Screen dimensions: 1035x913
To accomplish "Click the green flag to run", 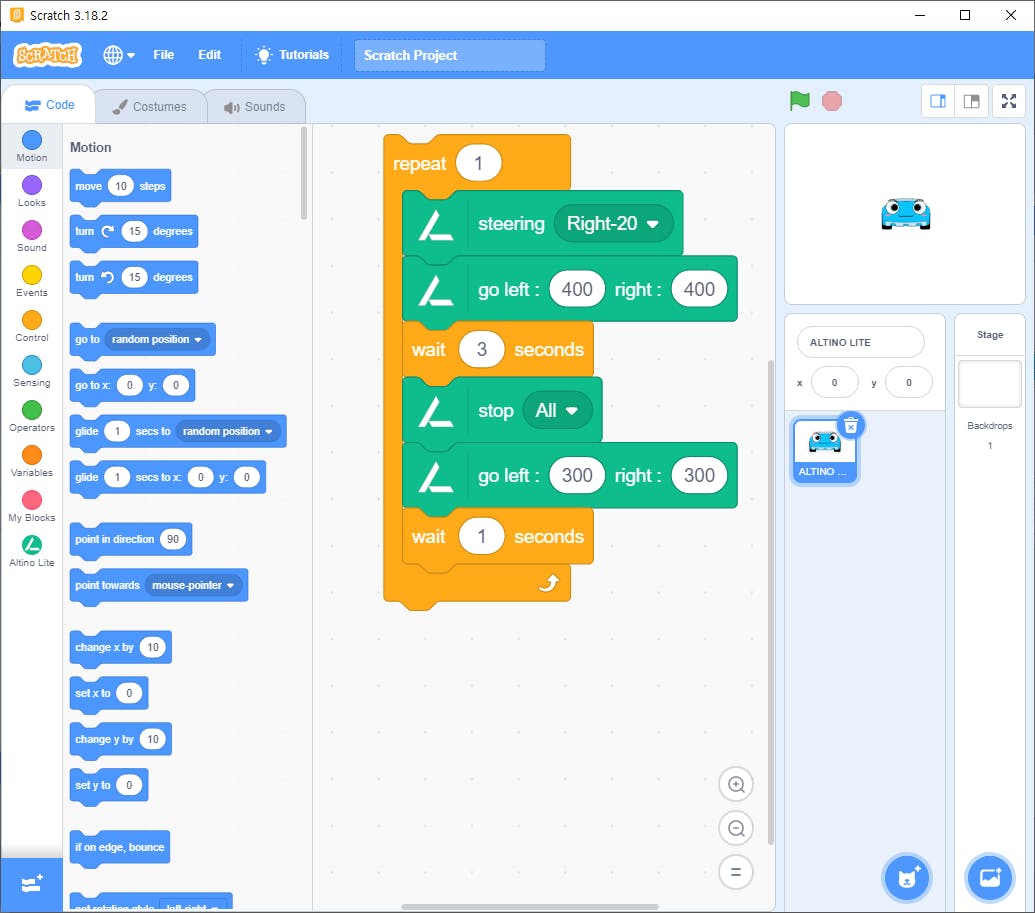I will coord(799,101).
